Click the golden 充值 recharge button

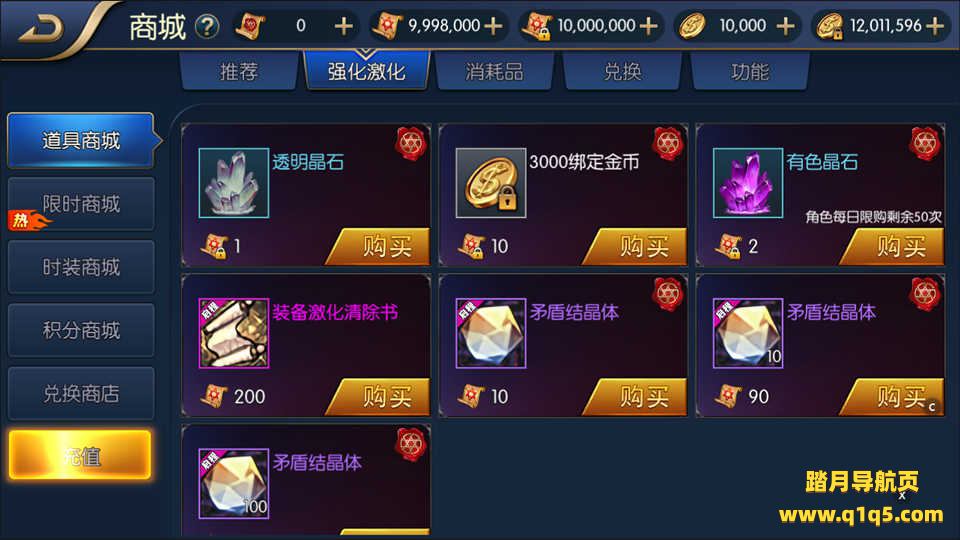click(80, 455)
